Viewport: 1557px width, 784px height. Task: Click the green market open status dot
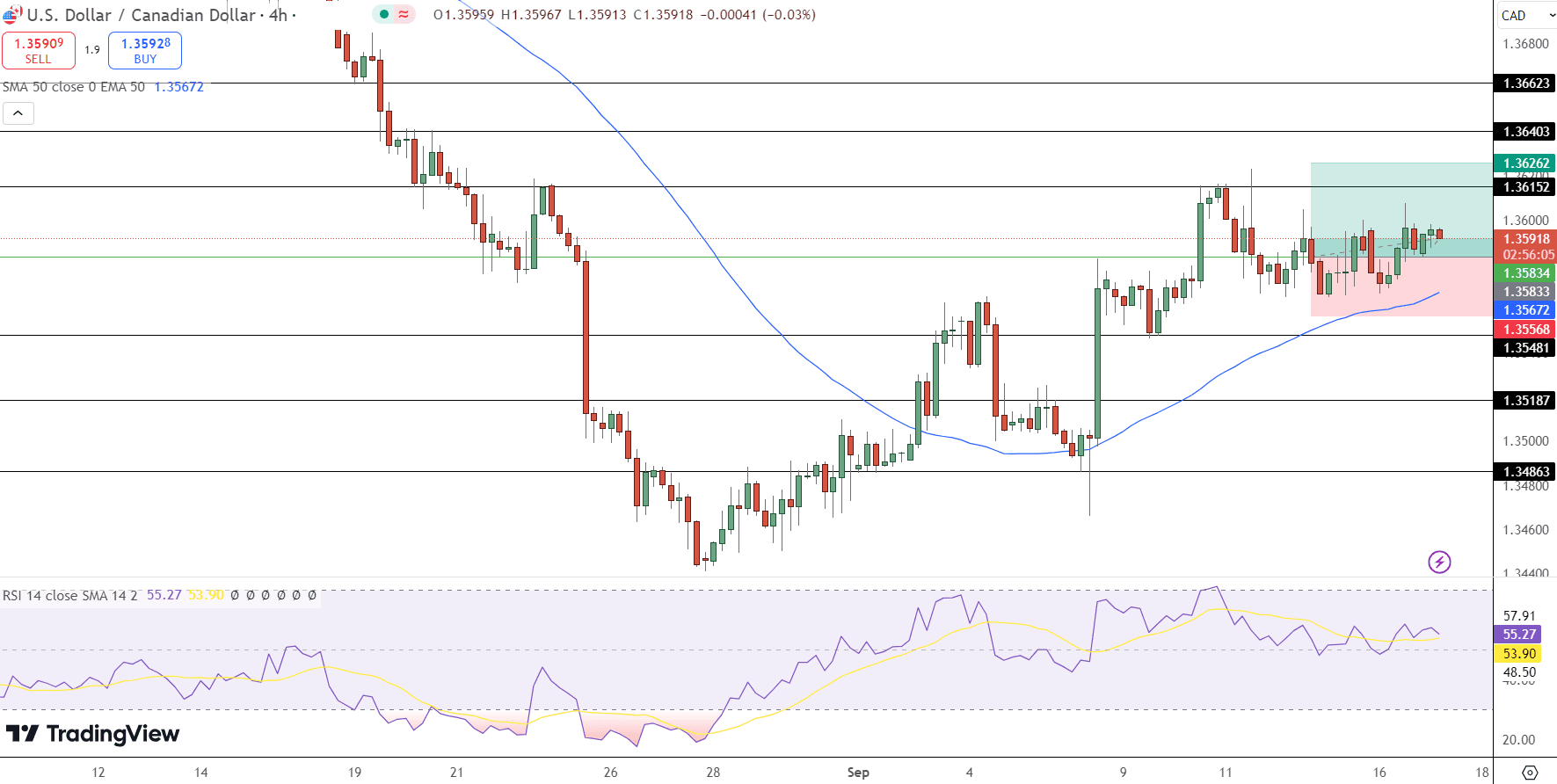[384, 14]
